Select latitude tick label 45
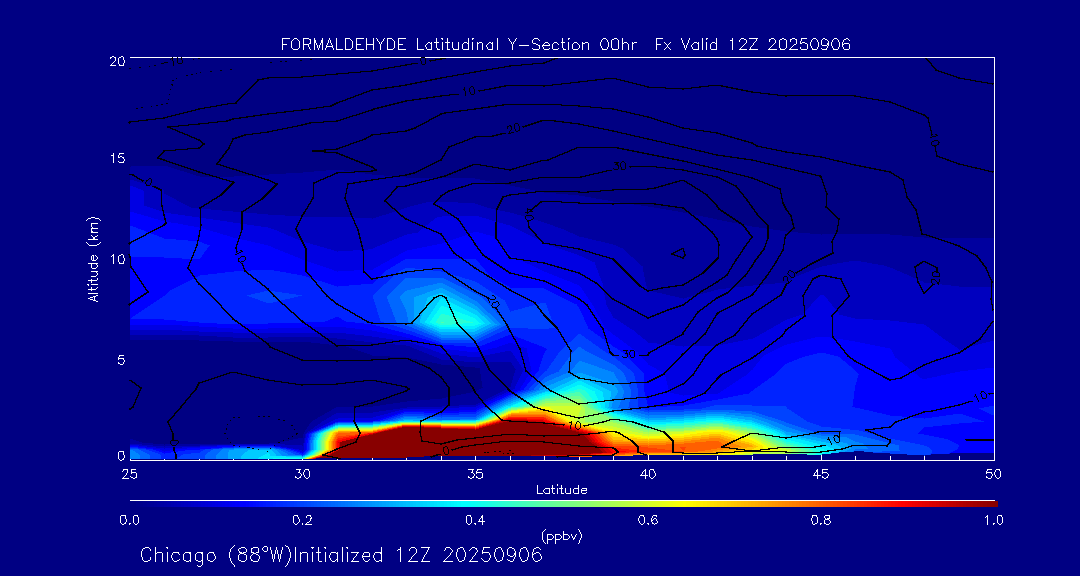 click(821, 473)
